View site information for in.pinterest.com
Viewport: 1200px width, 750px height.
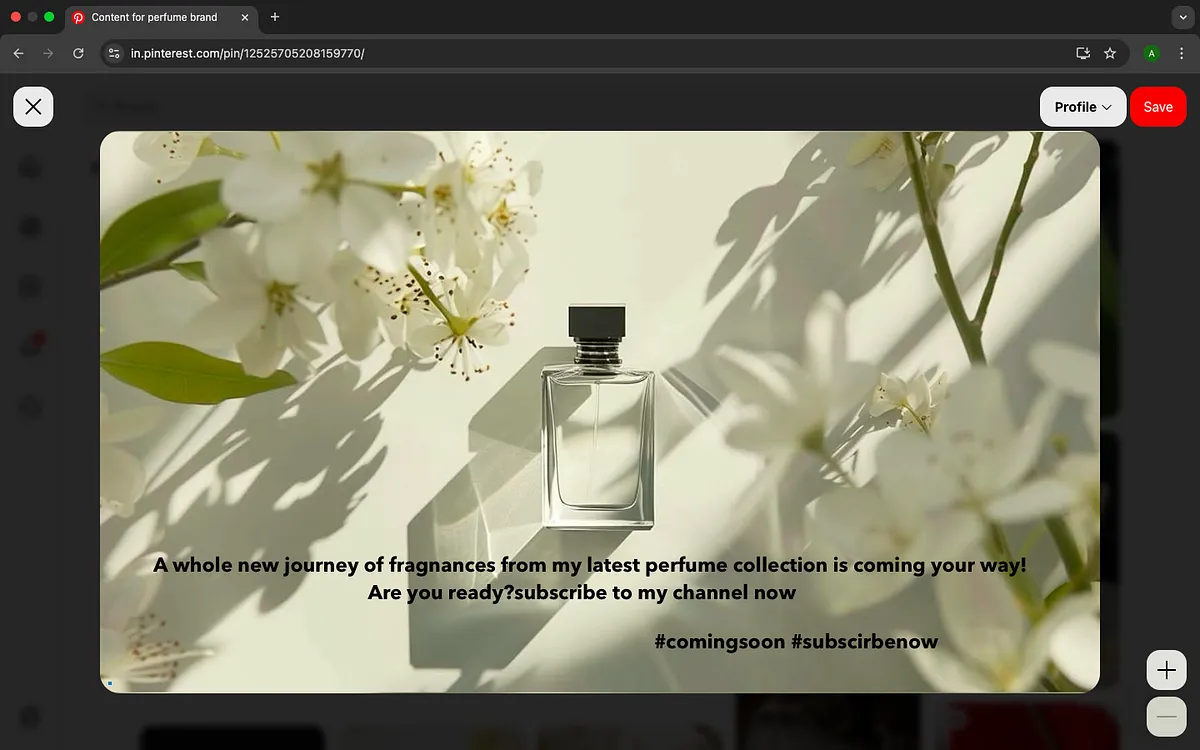coord(114,53)
